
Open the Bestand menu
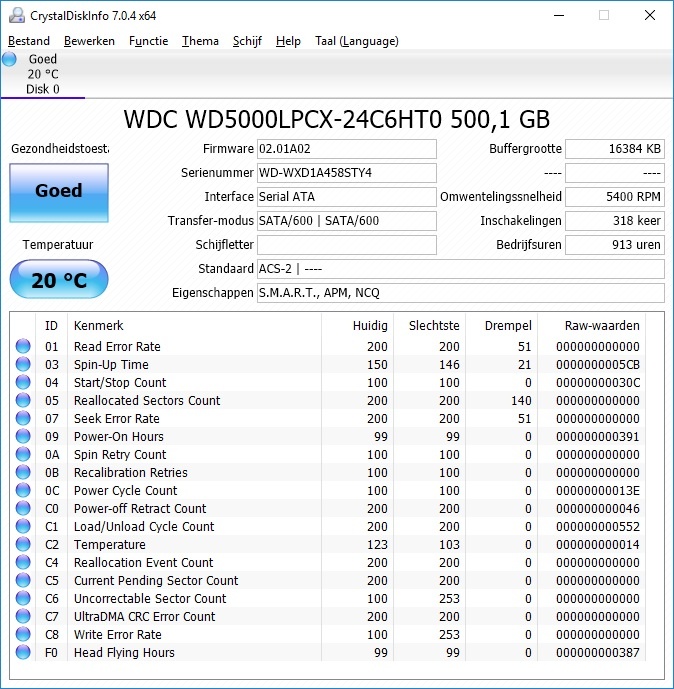tap(29, 41)
